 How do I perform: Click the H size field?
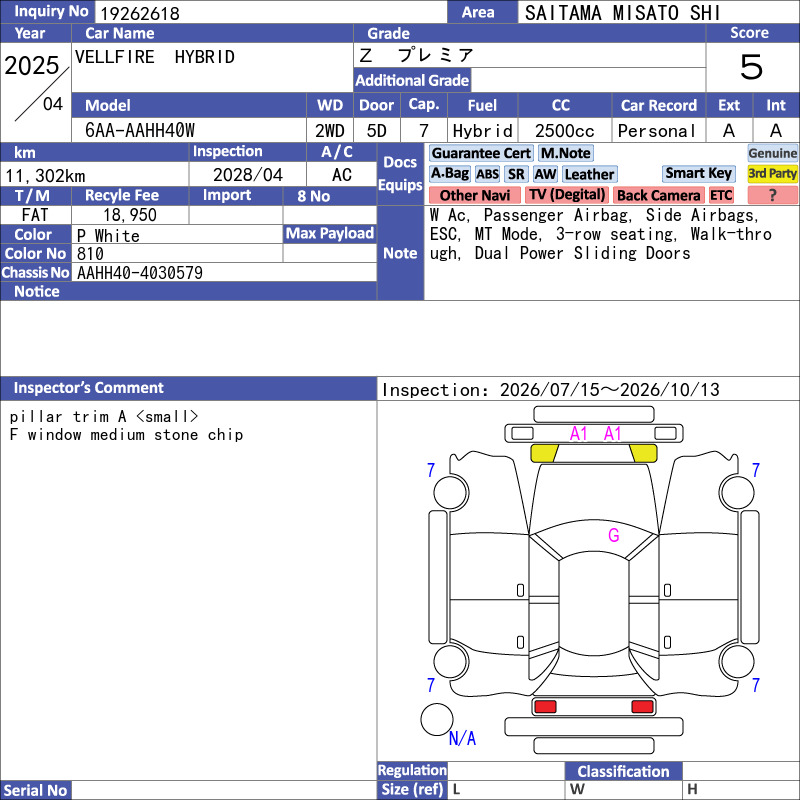click(741, 790)
